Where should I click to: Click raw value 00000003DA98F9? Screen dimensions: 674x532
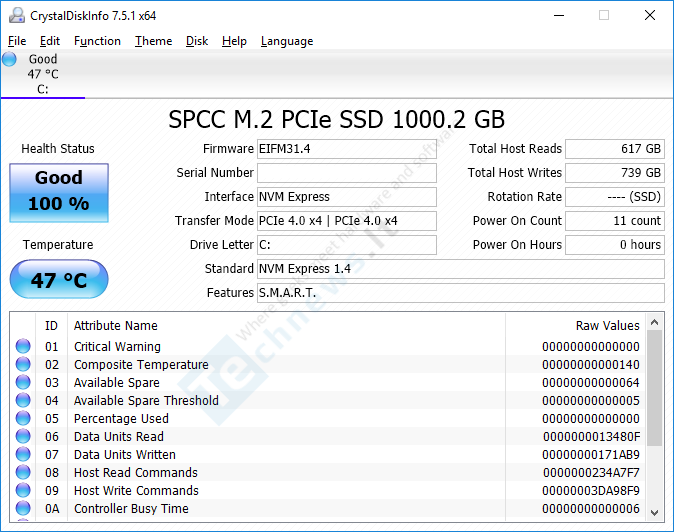591,491
